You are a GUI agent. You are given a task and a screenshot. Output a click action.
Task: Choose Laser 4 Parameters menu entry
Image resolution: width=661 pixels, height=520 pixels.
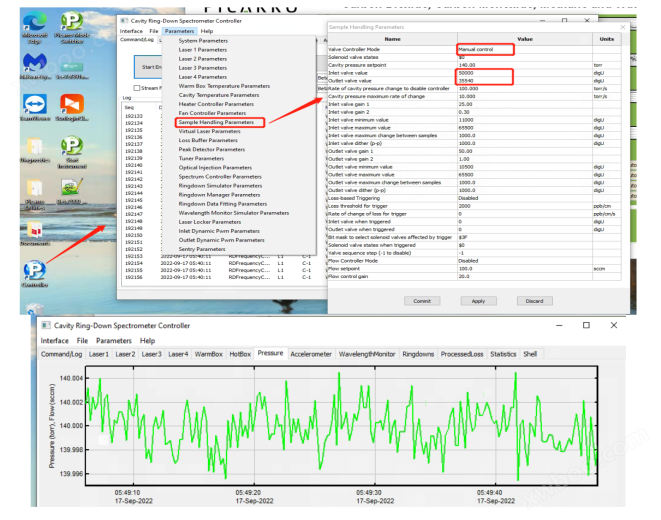203,77
